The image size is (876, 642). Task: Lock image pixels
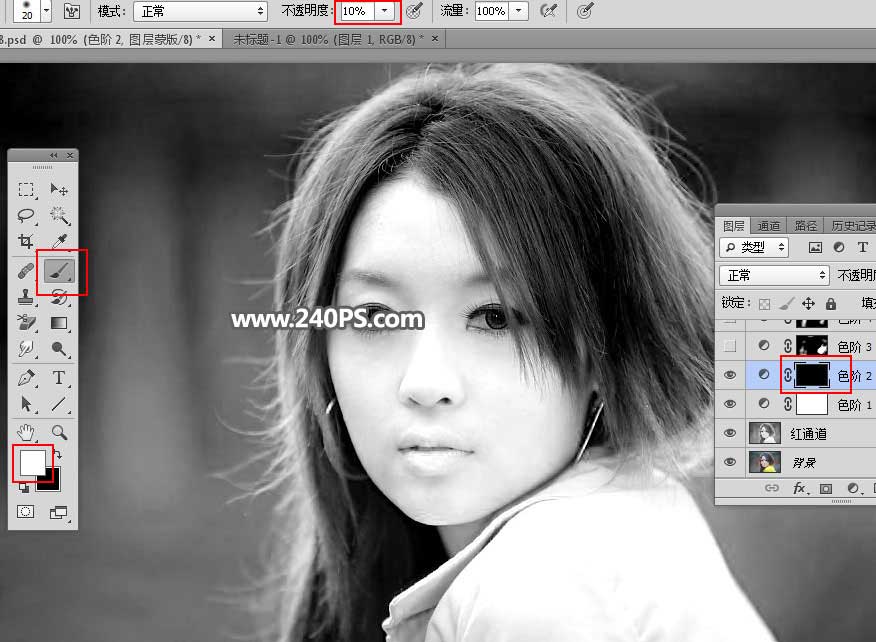[x=786, y=303]
